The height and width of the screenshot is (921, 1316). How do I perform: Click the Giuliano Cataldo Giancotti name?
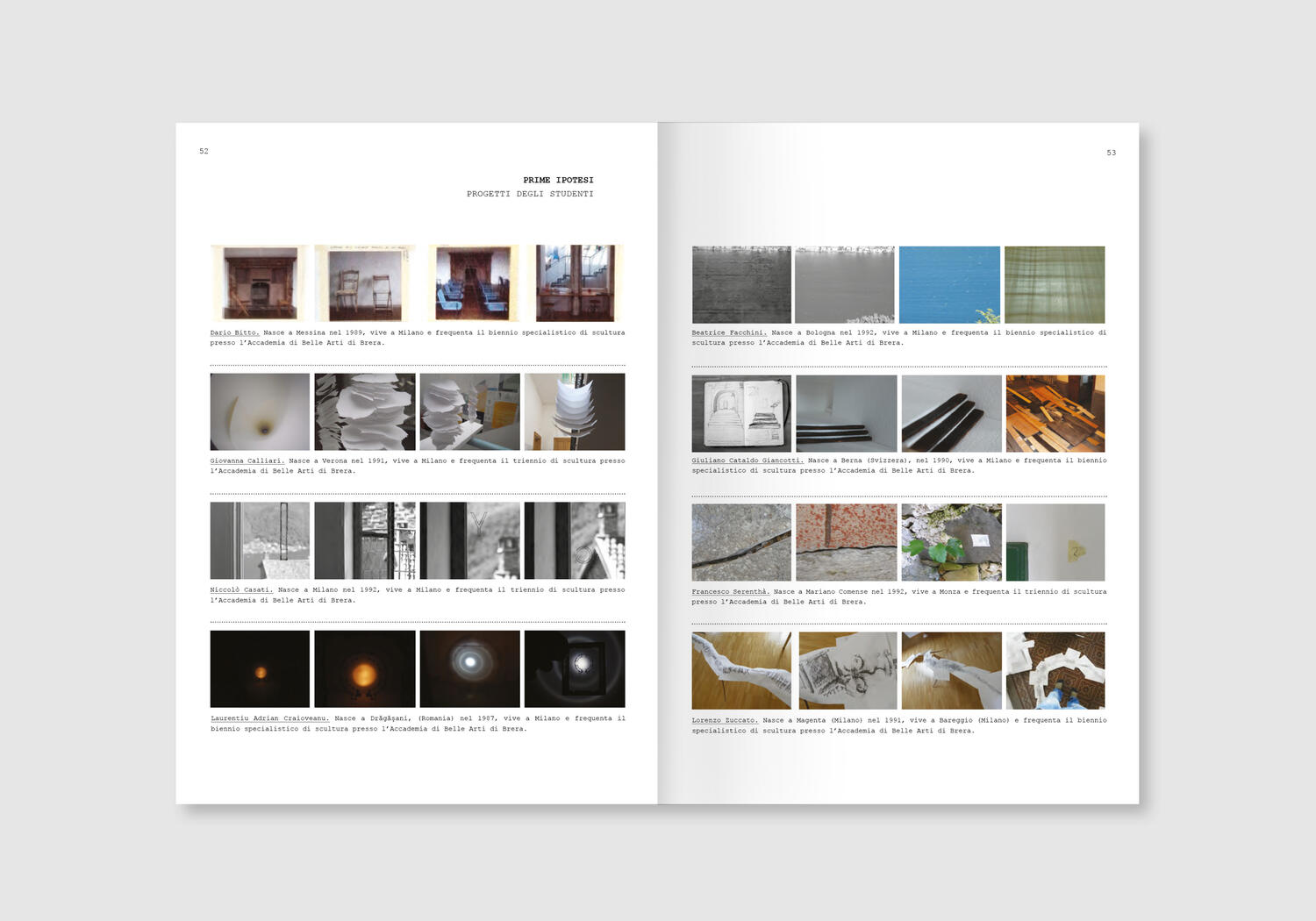click(747, 460)
